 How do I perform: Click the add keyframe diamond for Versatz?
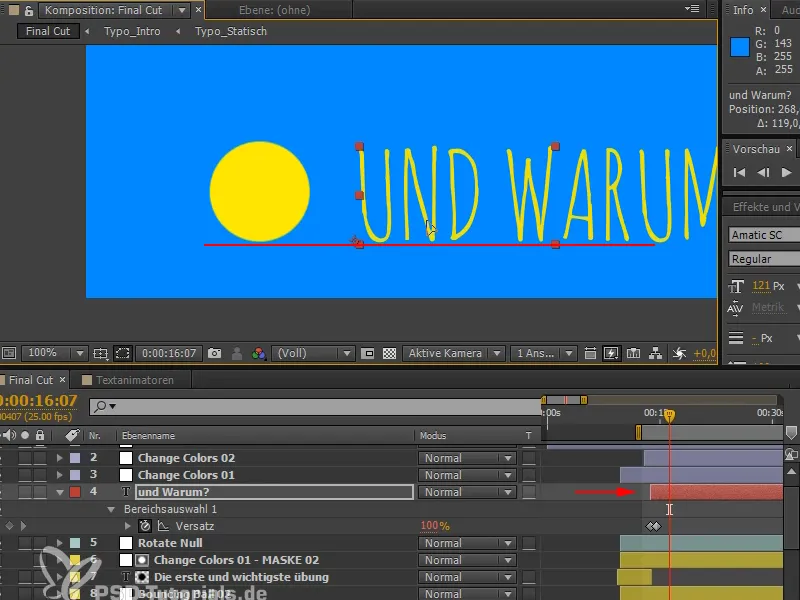(9, 526)
